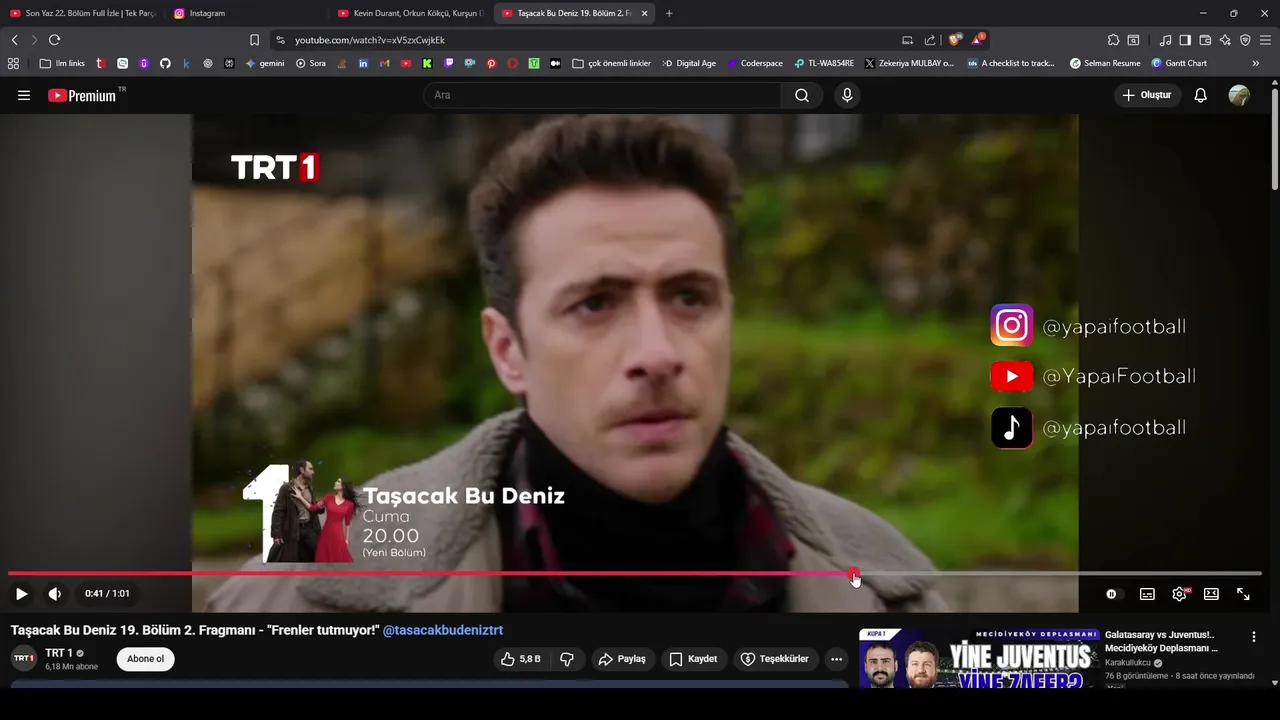Open more actions three-dot menu
The width and height of the screenshot is (1280, 720).
(836, 659)
